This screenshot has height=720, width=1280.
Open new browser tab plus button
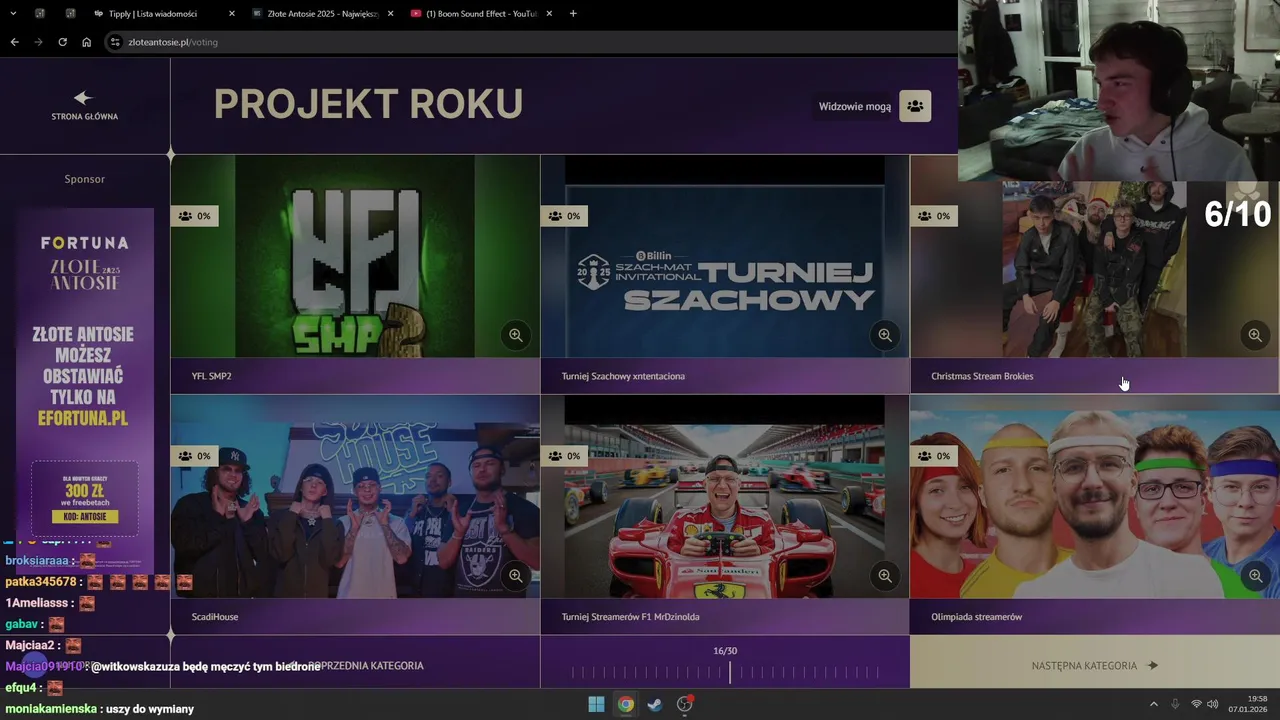[573, 14]
